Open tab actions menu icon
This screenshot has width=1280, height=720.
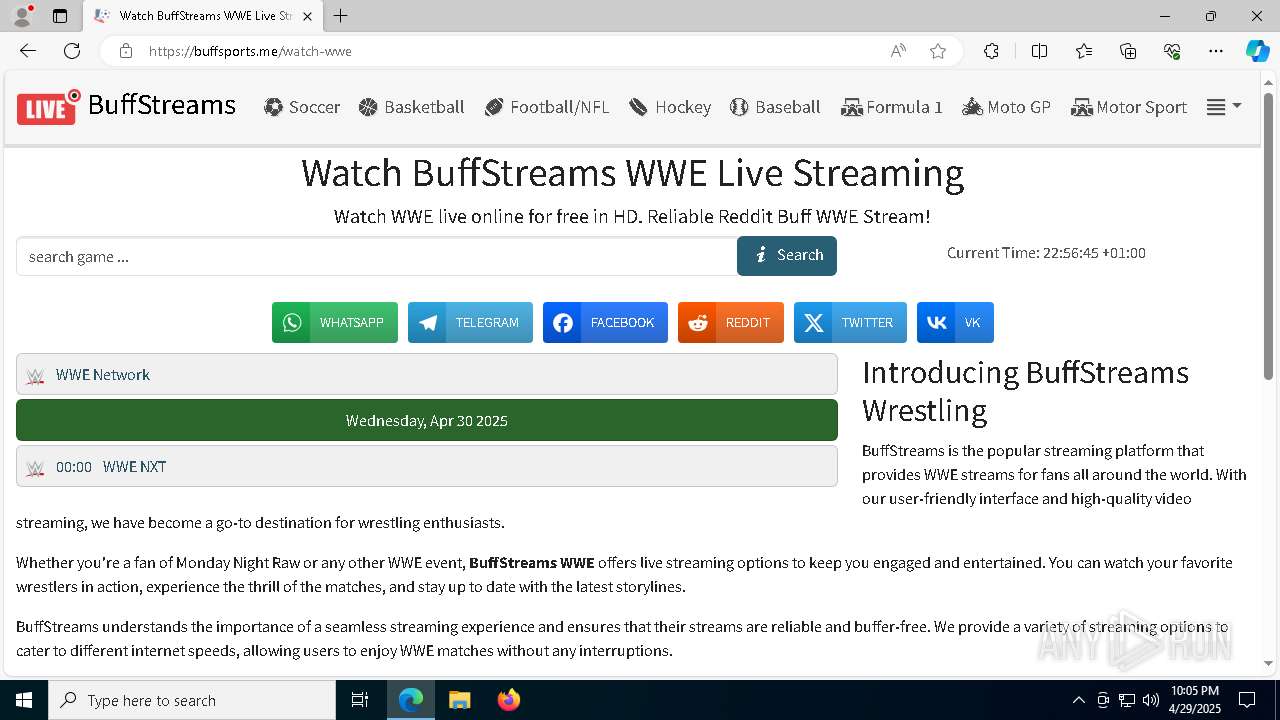(x=60, y=16)
